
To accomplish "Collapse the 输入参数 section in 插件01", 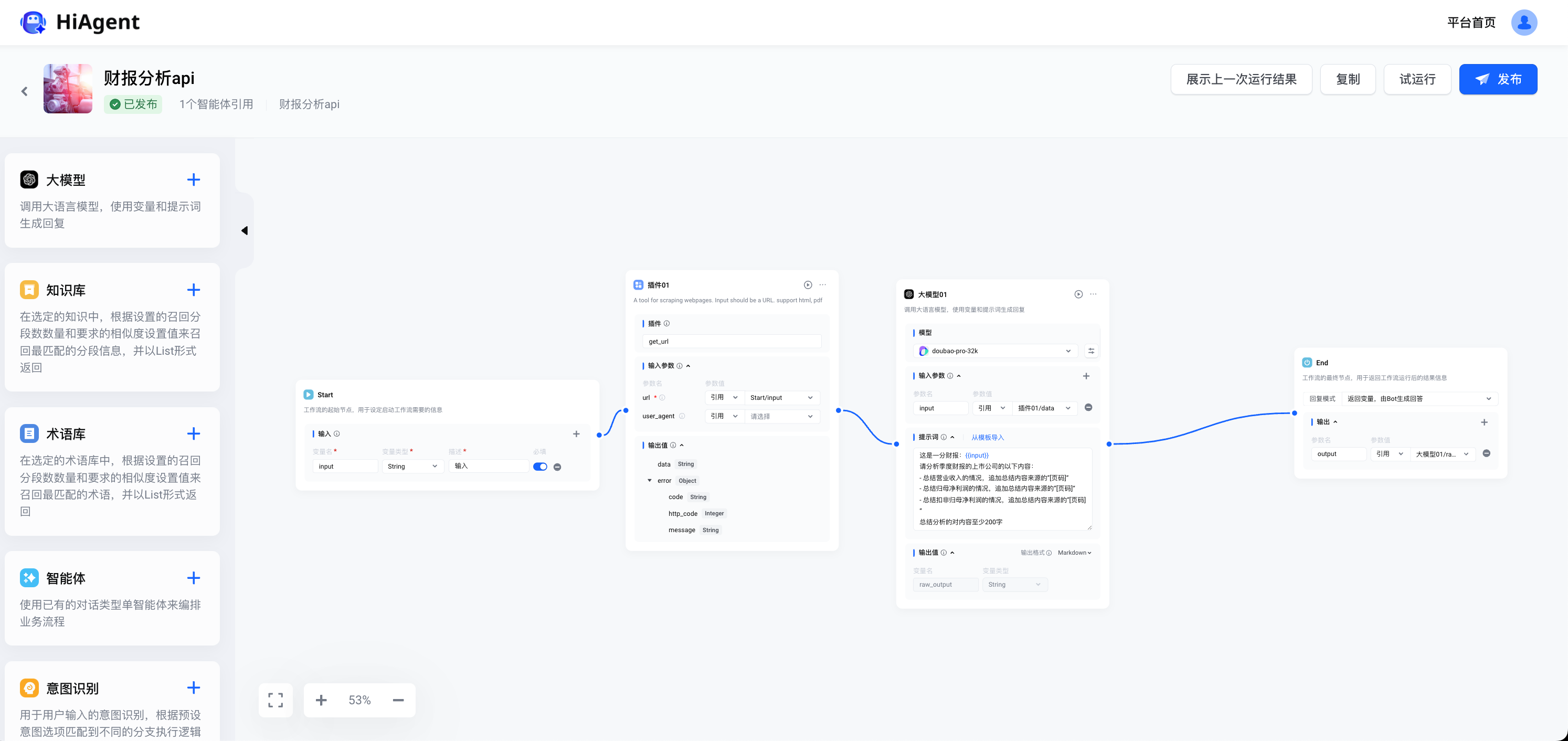I will click(x=688, y=366).
